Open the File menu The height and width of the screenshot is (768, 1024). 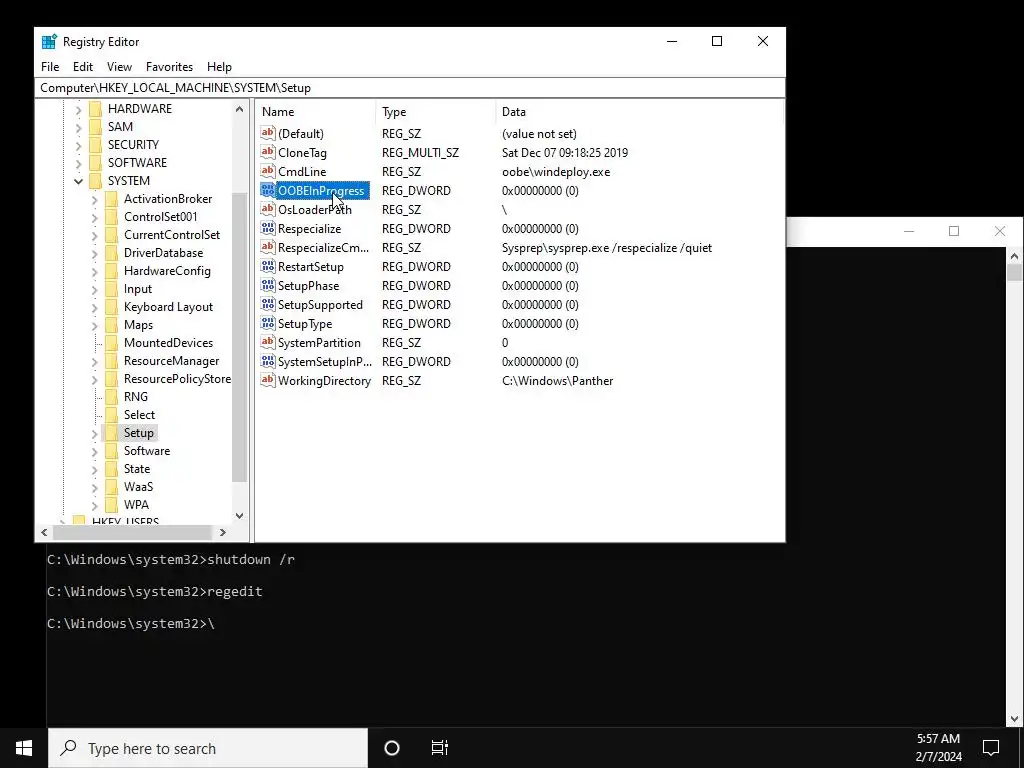click(50, 67)
